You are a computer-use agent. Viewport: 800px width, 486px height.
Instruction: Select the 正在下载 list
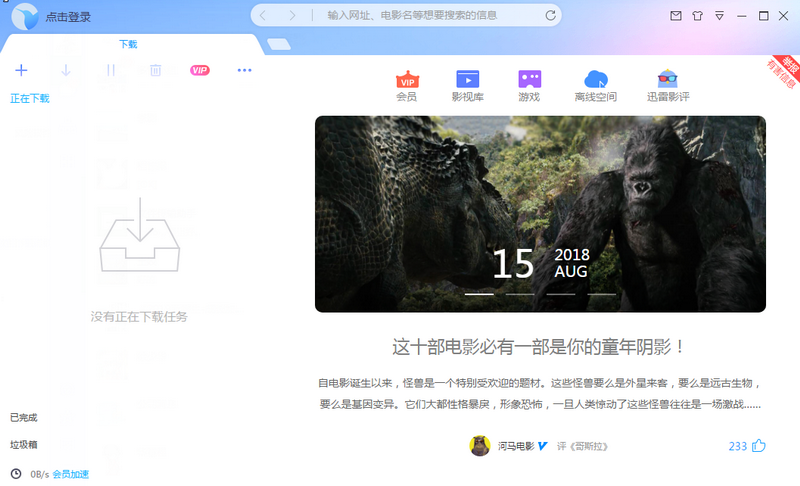30,98
